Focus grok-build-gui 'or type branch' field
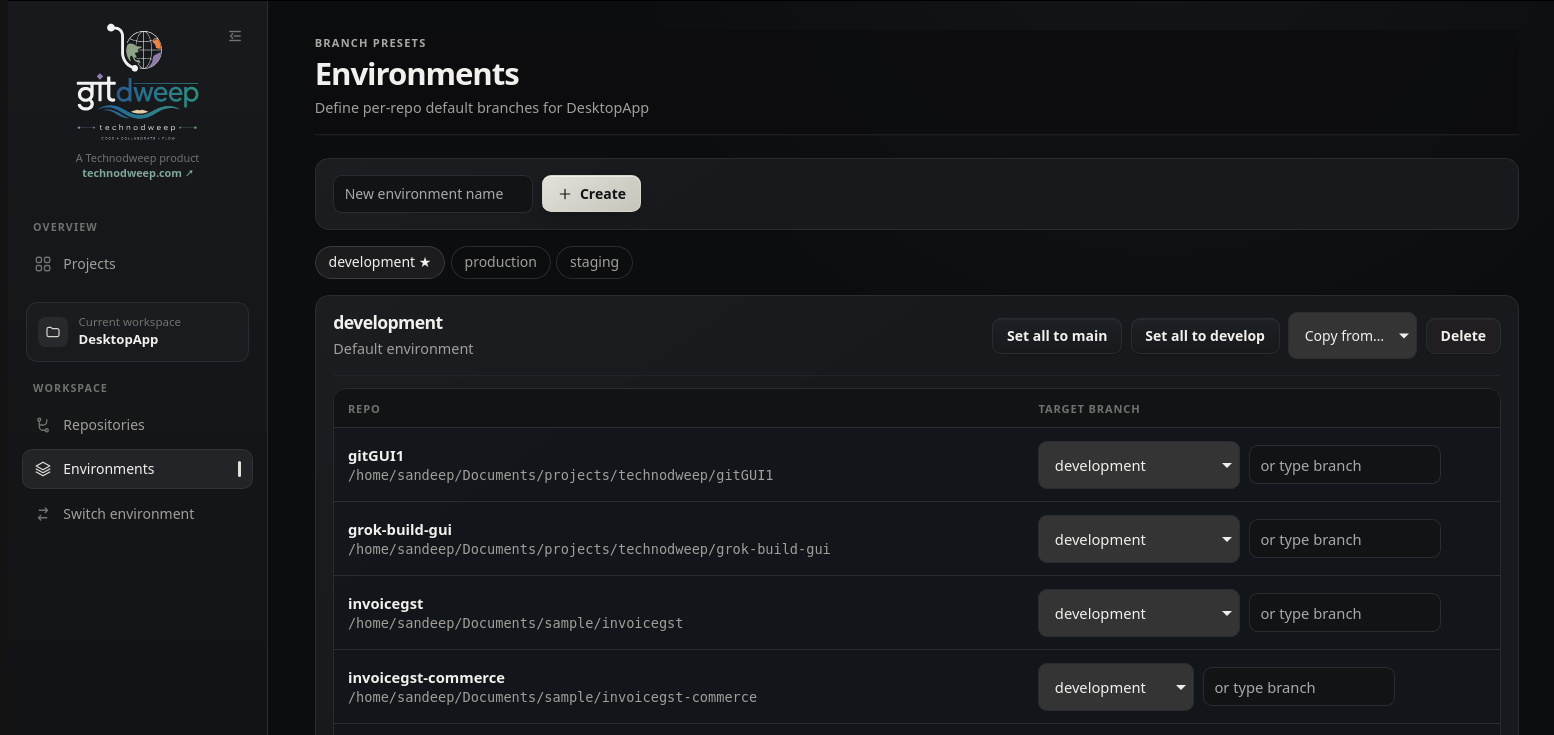1554x735 pixels. (1345, 539)
